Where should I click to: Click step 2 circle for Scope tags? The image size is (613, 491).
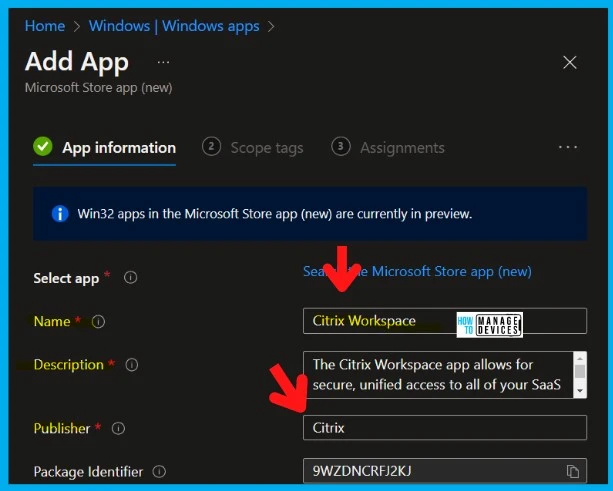(212, 147)
